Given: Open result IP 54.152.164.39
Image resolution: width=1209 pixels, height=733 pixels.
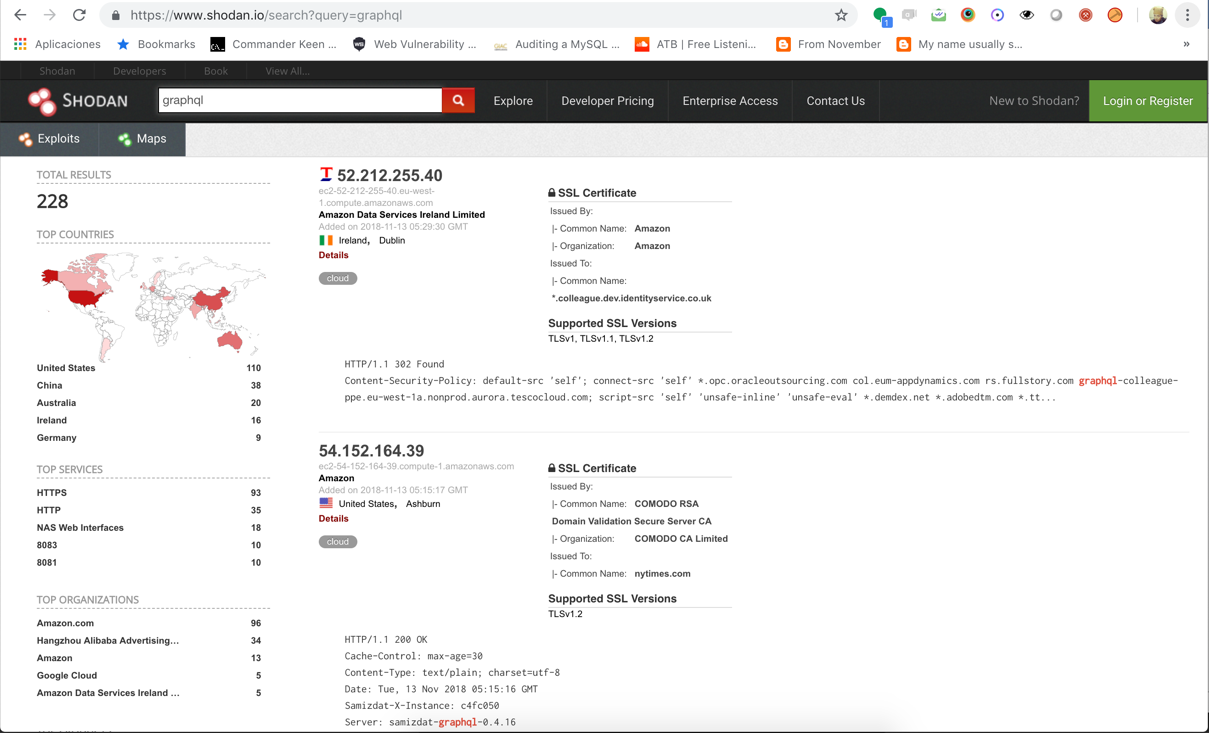Looking at the screenshot, I should tap(371, 451).
